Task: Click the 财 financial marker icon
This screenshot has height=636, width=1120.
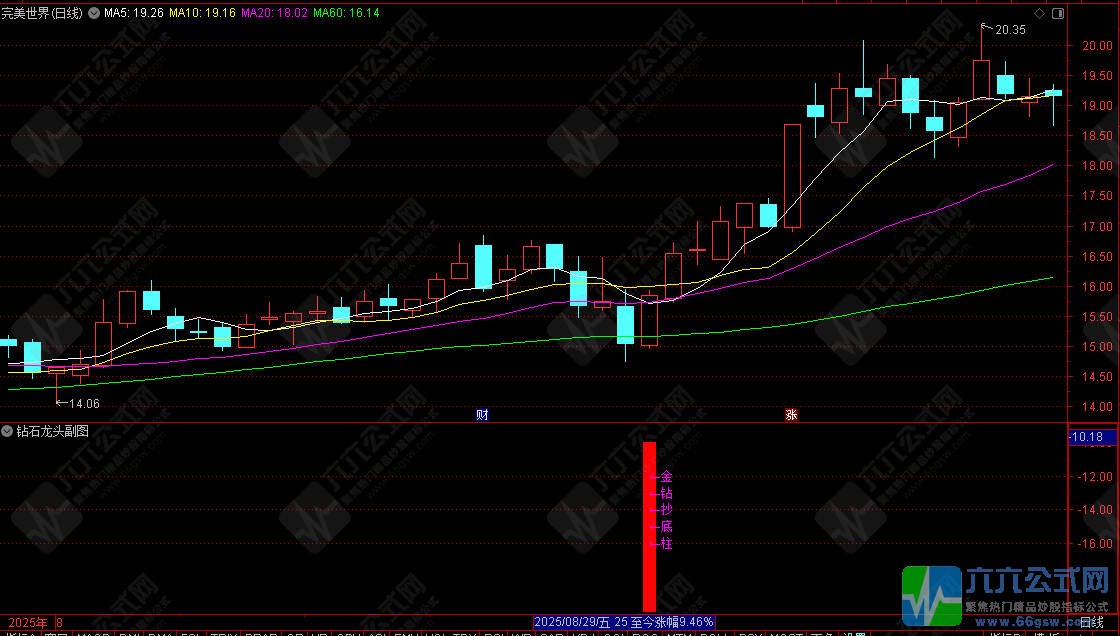Action: click(x=482, y=414)
